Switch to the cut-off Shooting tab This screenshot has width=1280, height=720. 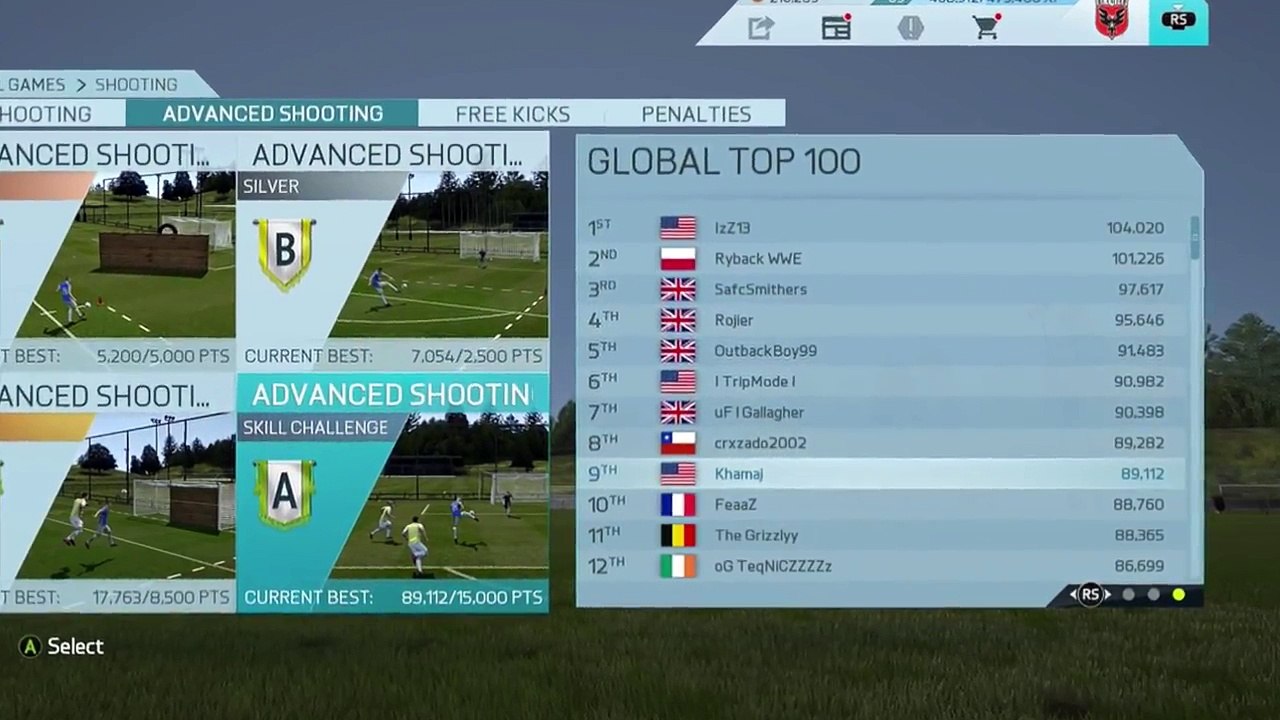coord(46,114)
